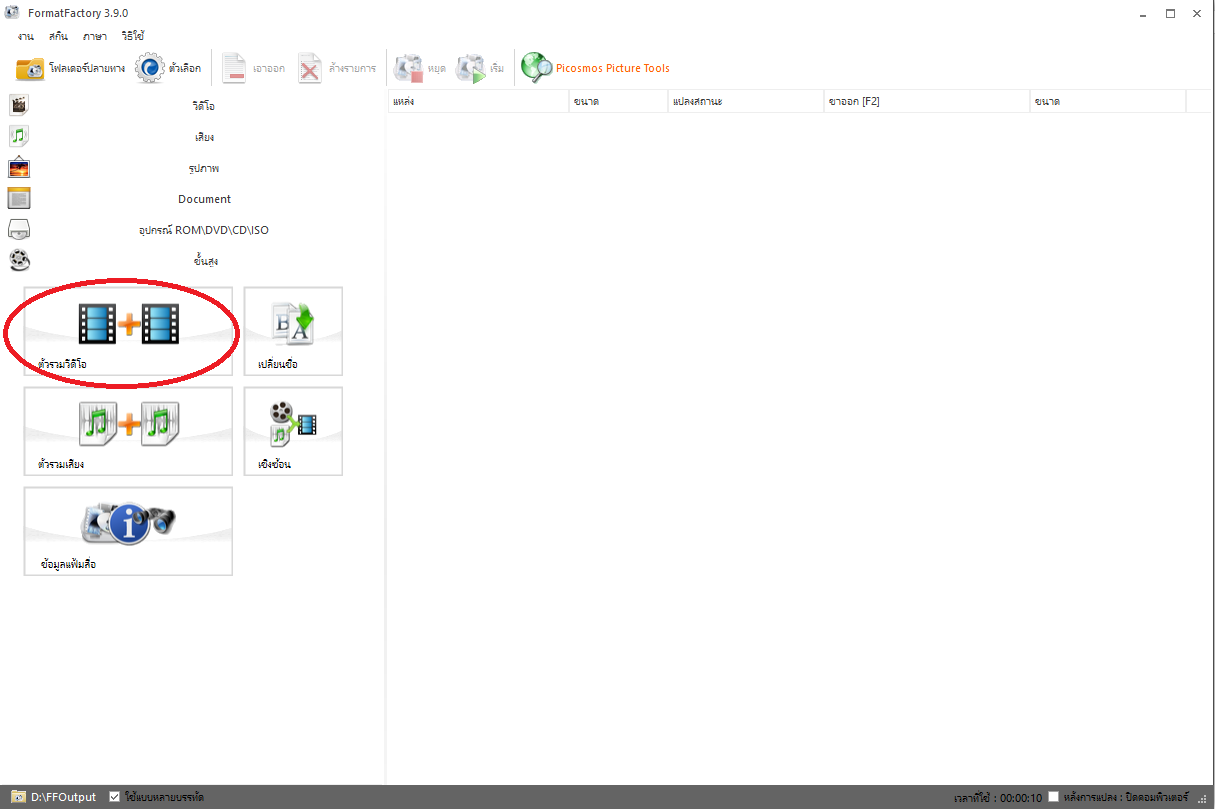Screen dimensions: 1215x809
Task: Click the หยุด toolbar label
Action: point(437,69)
